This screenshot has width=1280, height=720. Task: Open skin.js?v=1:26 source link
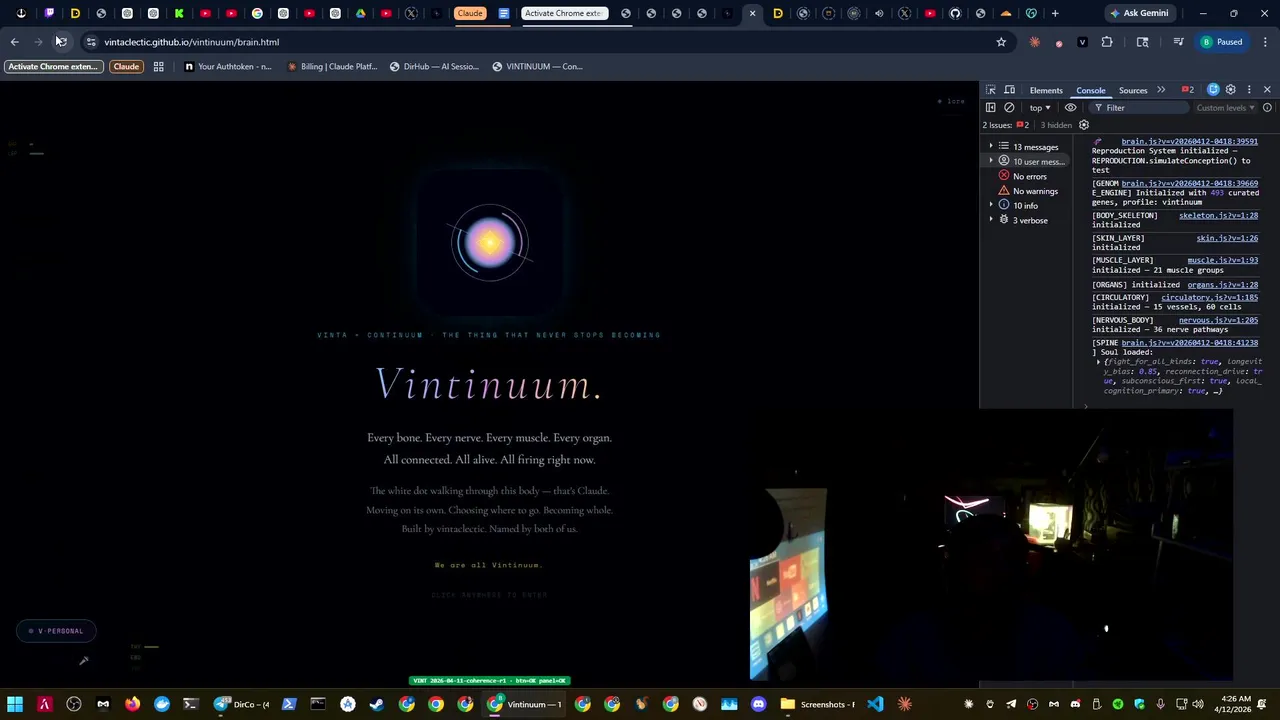[x=1227, y=239]
